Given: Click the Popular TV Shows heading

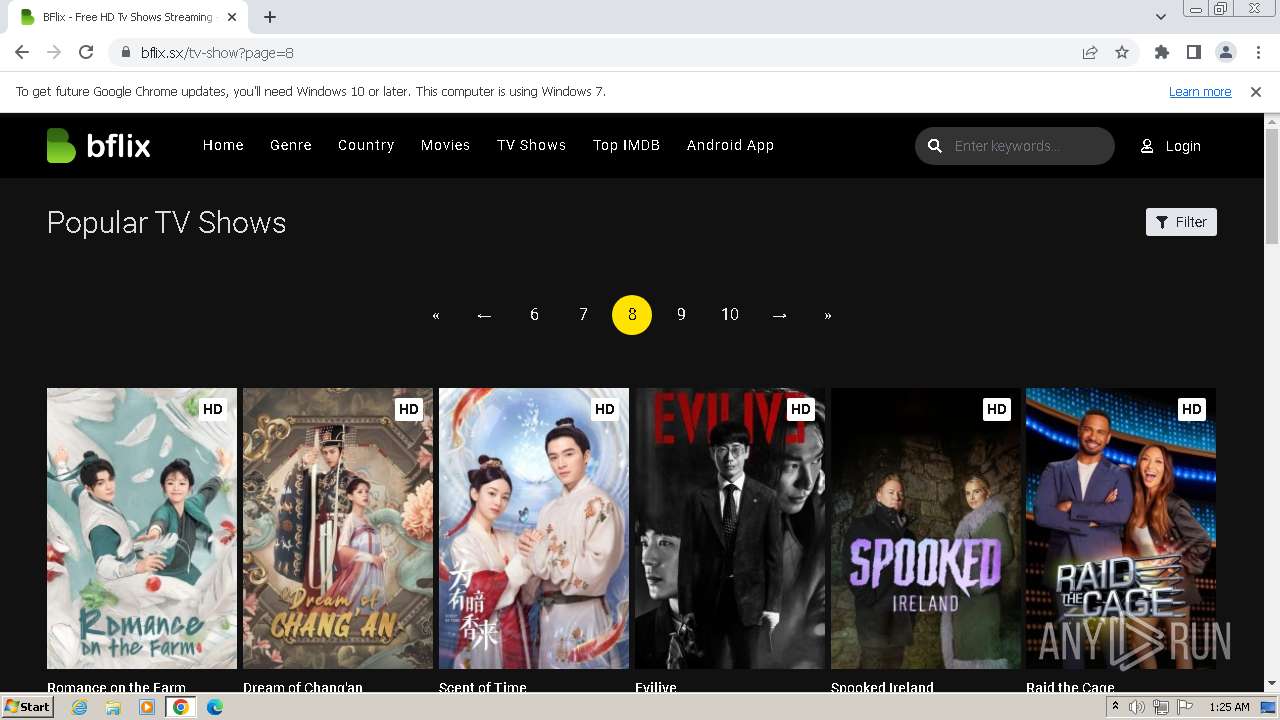Looking at the screenshot, I should pos(167,222).
